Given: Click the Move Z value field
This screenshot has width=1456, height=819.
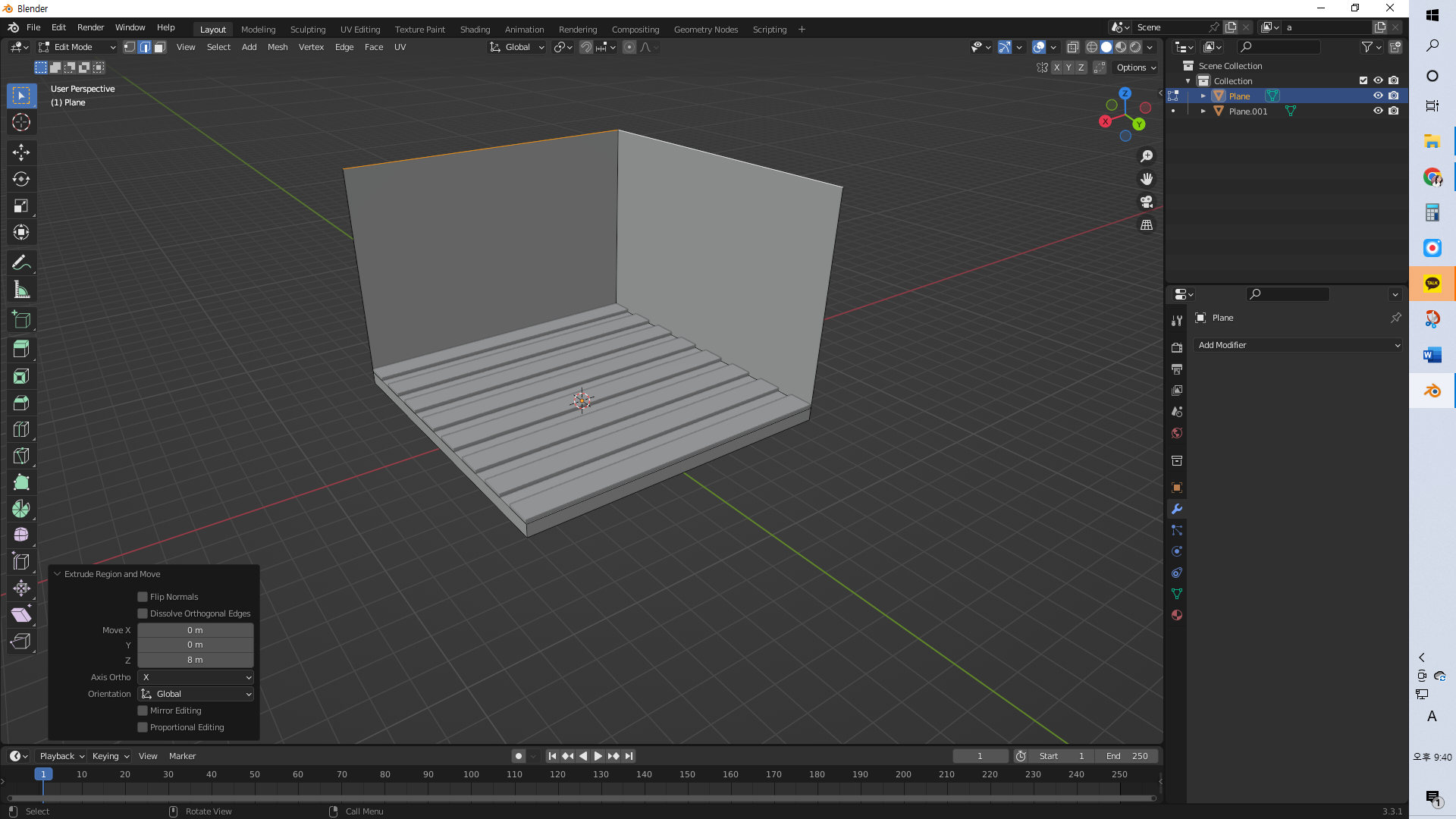Looking at the screenshot, I should pyautogui.click(x=195, y=660).
